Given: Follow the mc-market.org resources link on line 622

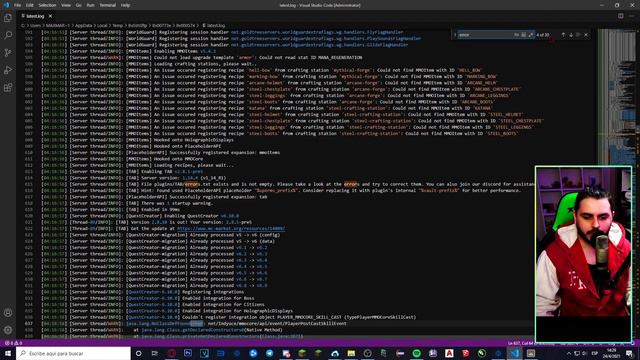Looking at the screenshot, I should (231, 229).
